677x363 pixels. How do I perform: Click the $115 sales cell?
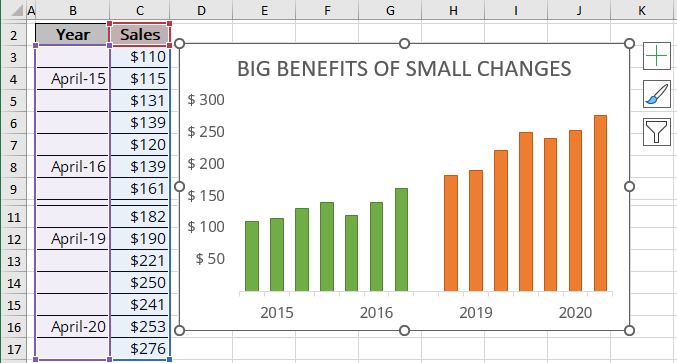click(140, 79)
